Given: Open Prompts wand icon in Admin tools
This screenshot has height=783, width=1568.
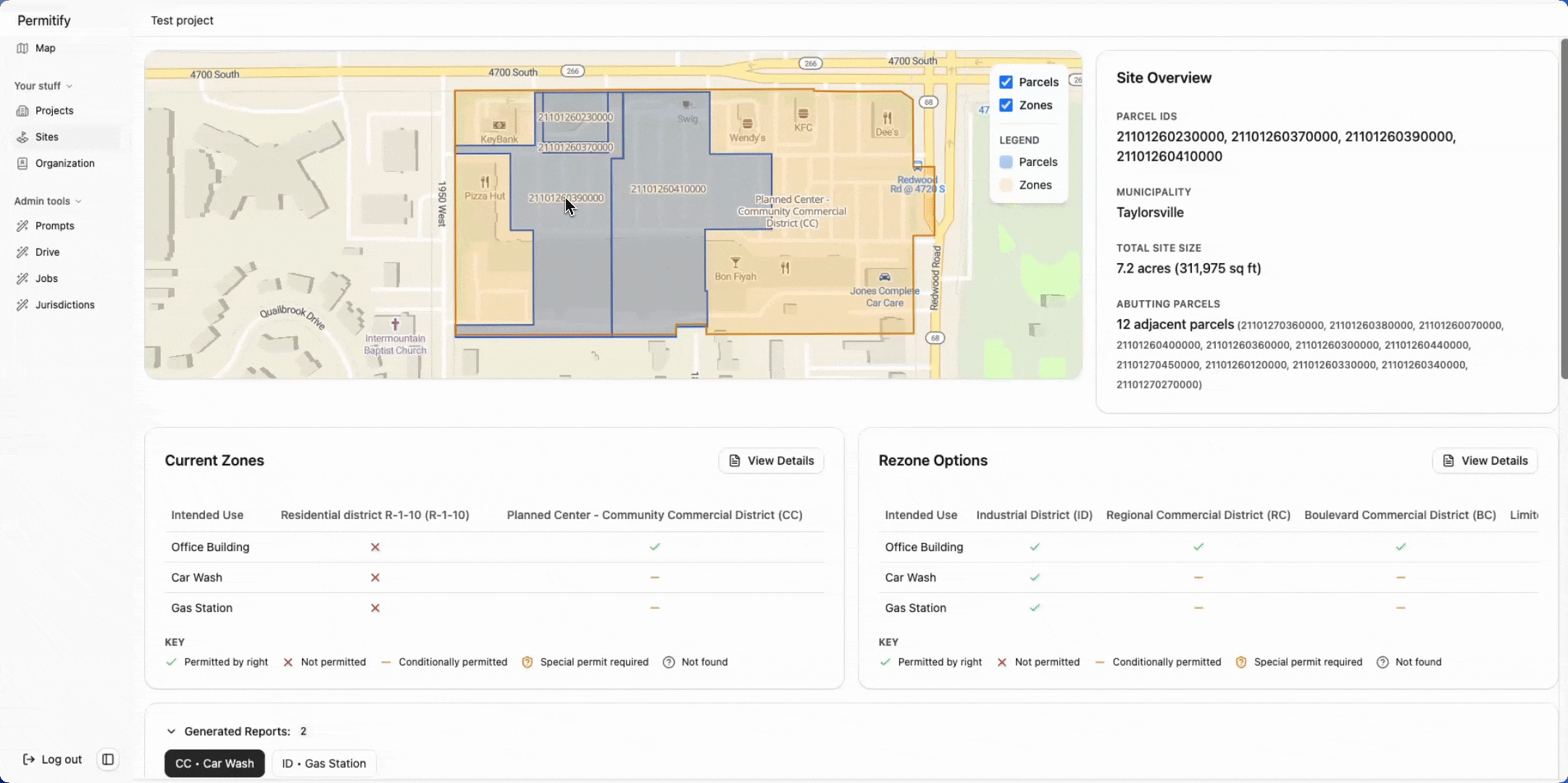Looking at the screenshot, I should pyautogui.click(x=22, y=226).
